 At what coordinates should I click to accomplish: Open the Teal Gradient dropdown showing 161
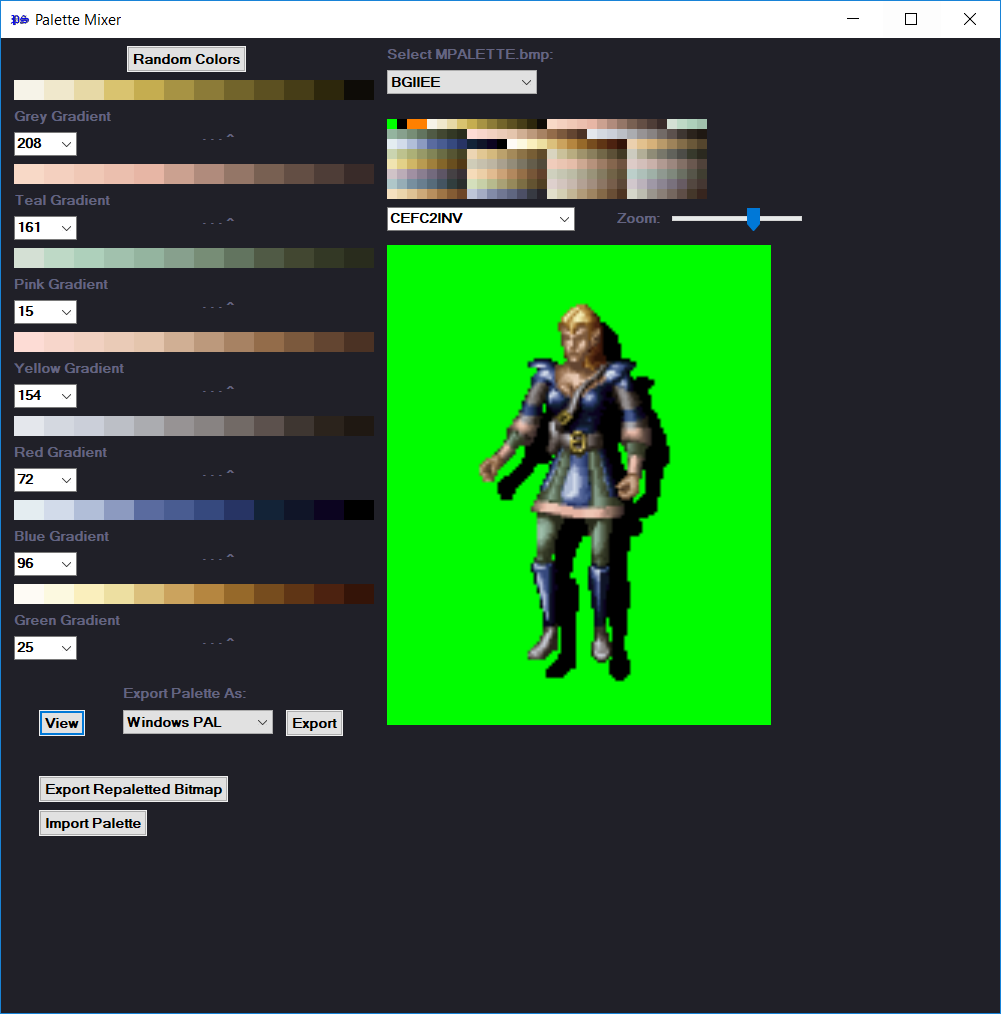45,228
